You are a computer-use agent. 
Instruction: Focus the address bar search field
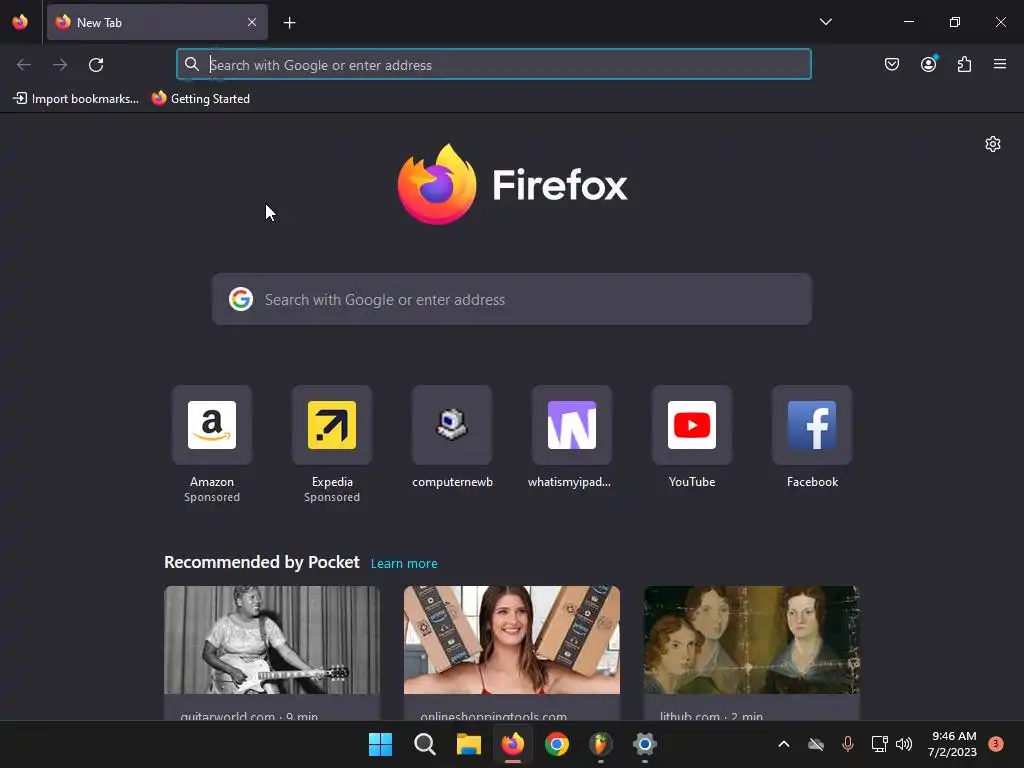[x=494, y=65]
